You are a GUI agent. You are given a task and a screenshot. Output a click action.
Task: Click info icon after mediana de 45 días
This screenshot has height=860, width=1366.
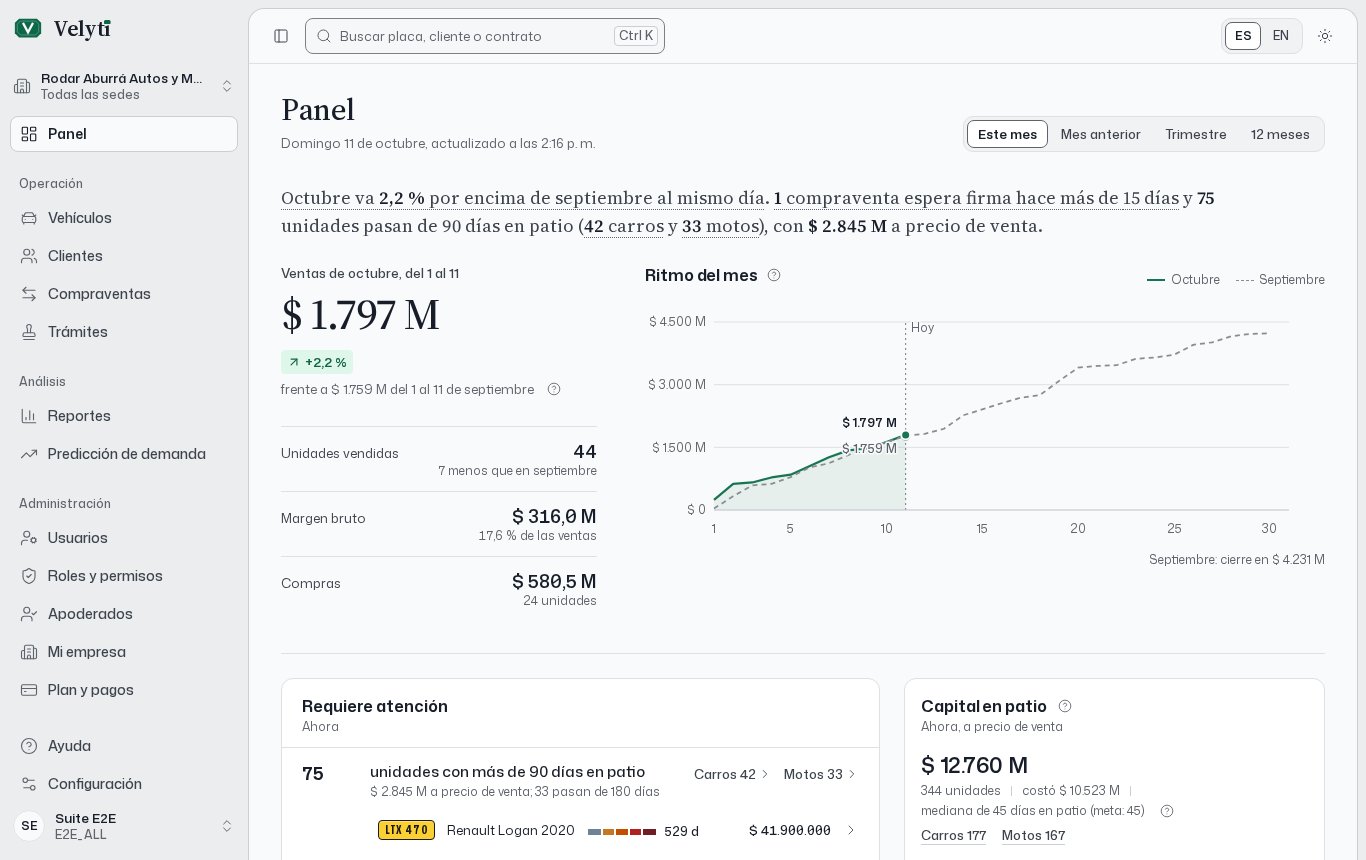(x=1166, y=811)
